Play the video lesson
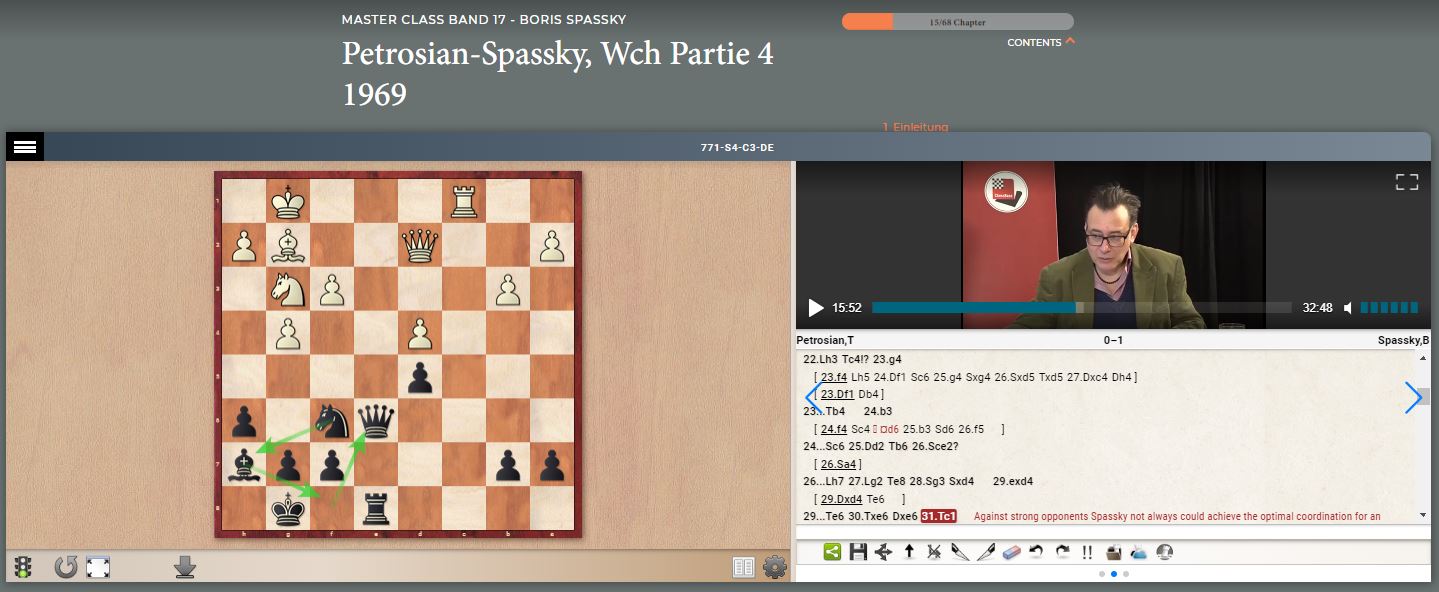The height and width of the screenshot is (592, 1439). pyautogui.click(x=816, y=308)
